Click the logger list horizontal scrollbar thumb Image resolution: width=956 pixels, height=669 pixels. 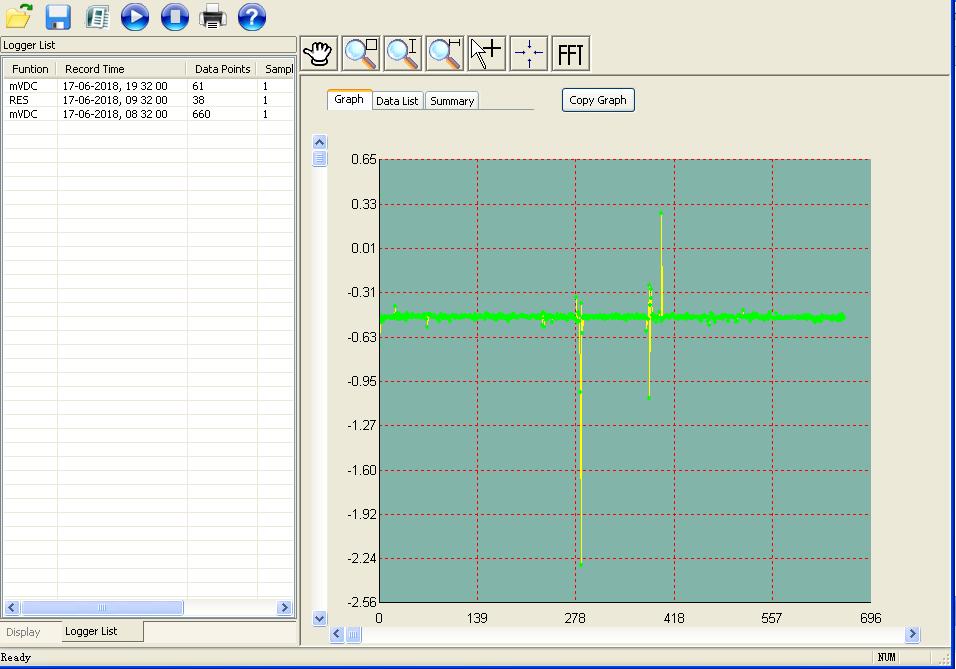point(102,607)
